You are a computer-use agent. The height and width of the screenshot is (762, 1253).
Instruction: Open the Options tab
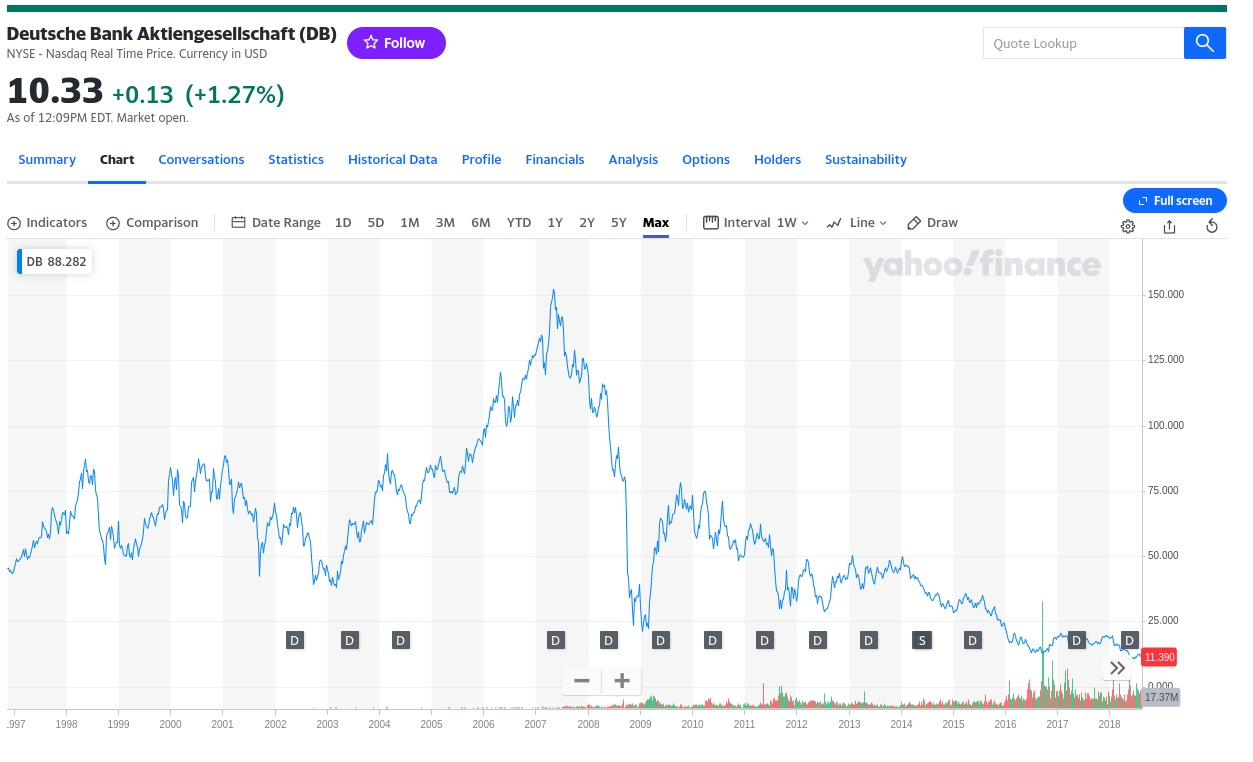[706, 160]
